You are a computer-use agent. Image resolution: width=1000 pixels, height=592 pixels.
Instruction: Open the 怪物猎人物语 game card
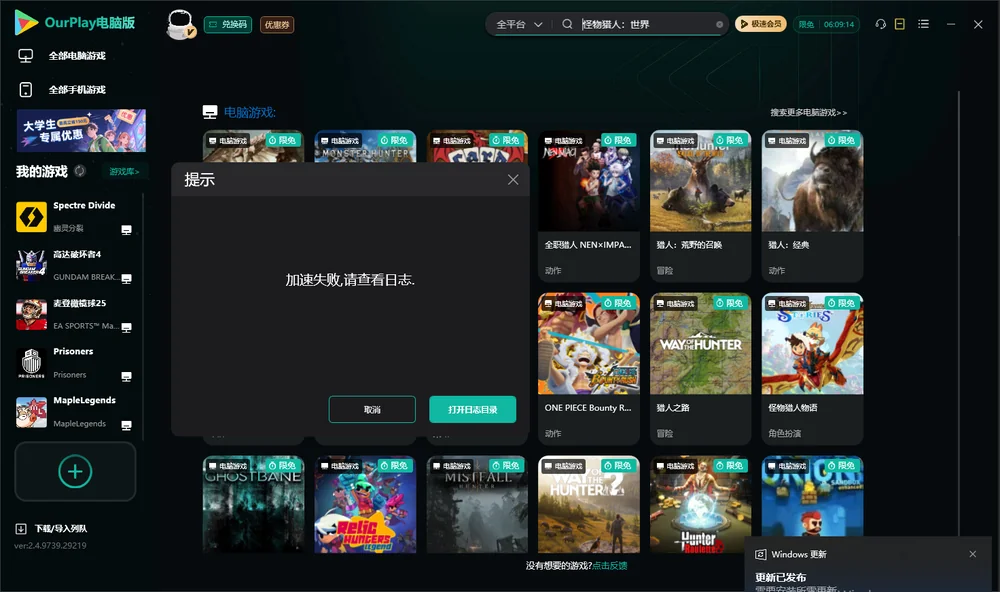tap(812, 368)
